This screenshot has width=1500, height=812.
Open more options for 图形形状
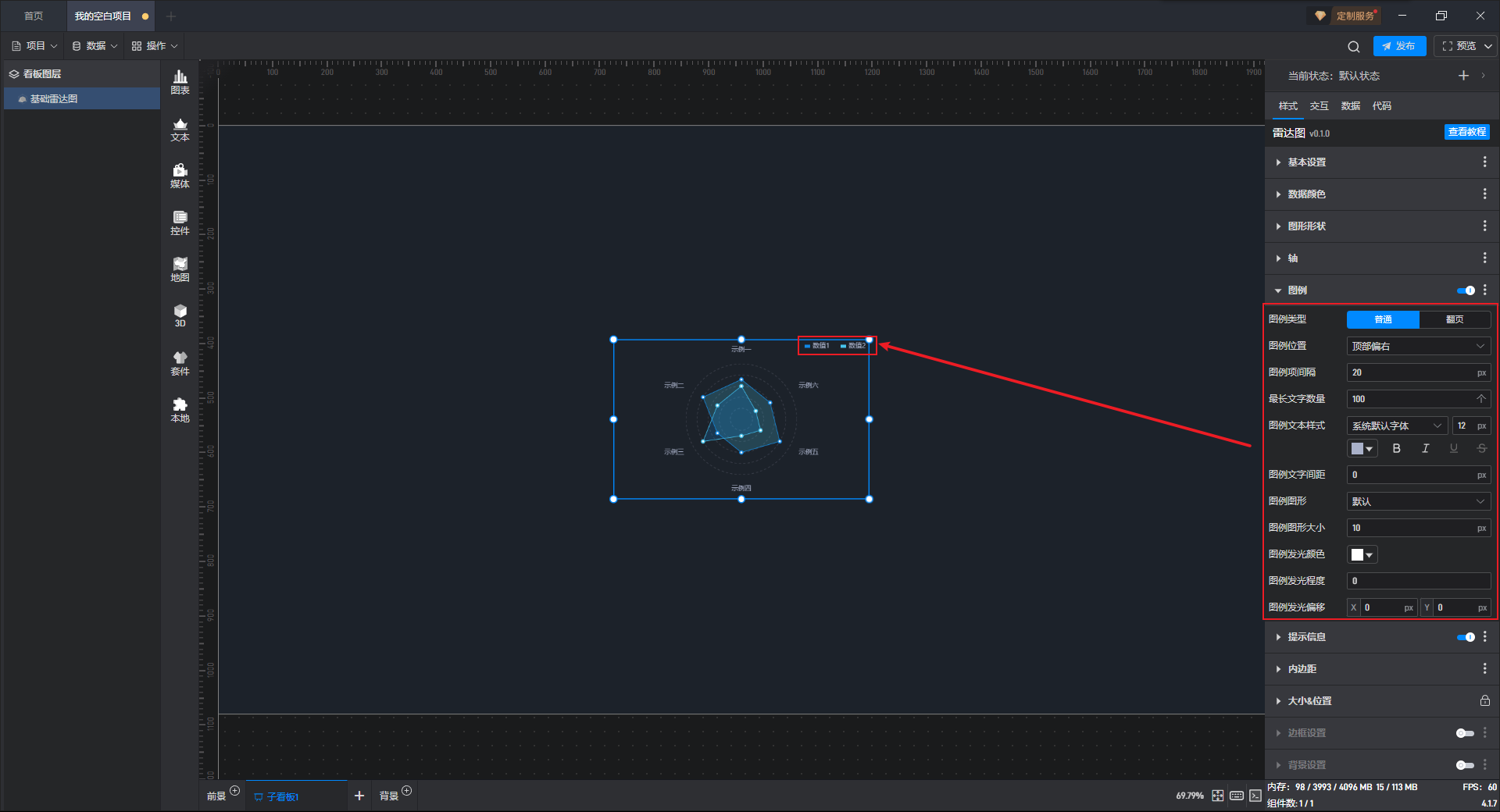[1484, 226]
